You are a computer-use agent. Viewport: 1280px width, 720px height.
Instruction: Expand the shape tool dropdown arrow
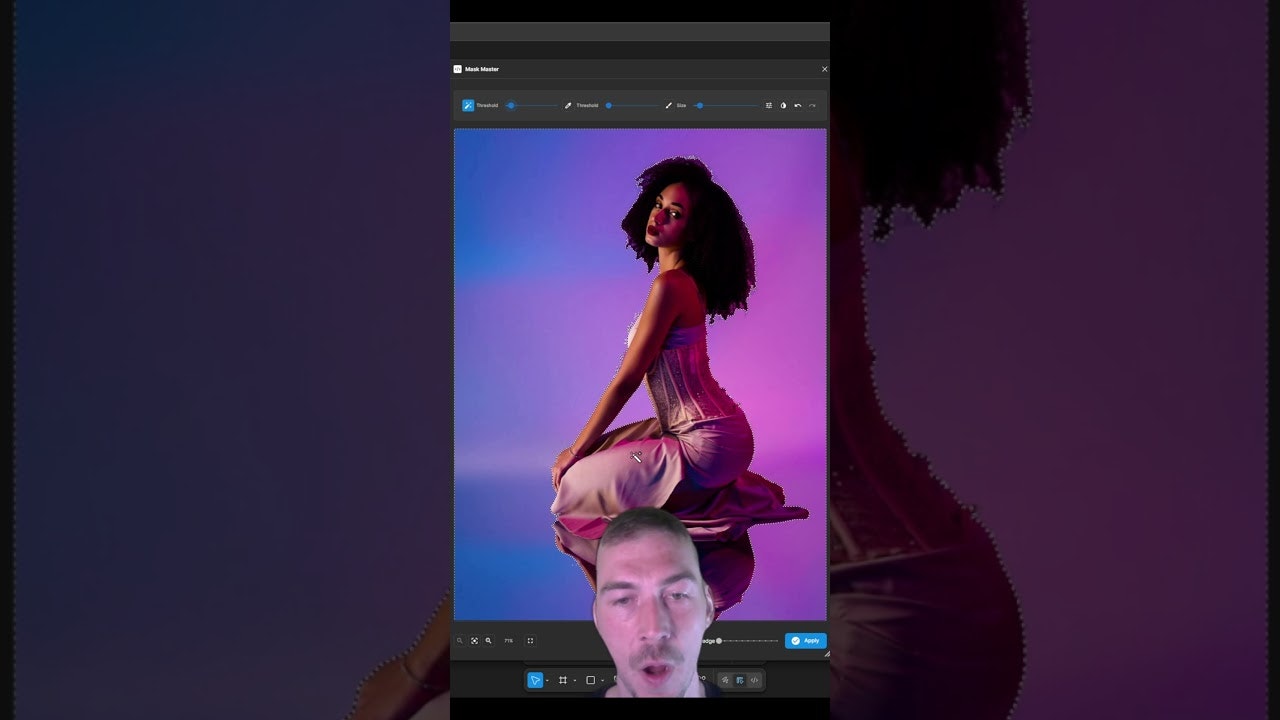click(x=602, y=681)
